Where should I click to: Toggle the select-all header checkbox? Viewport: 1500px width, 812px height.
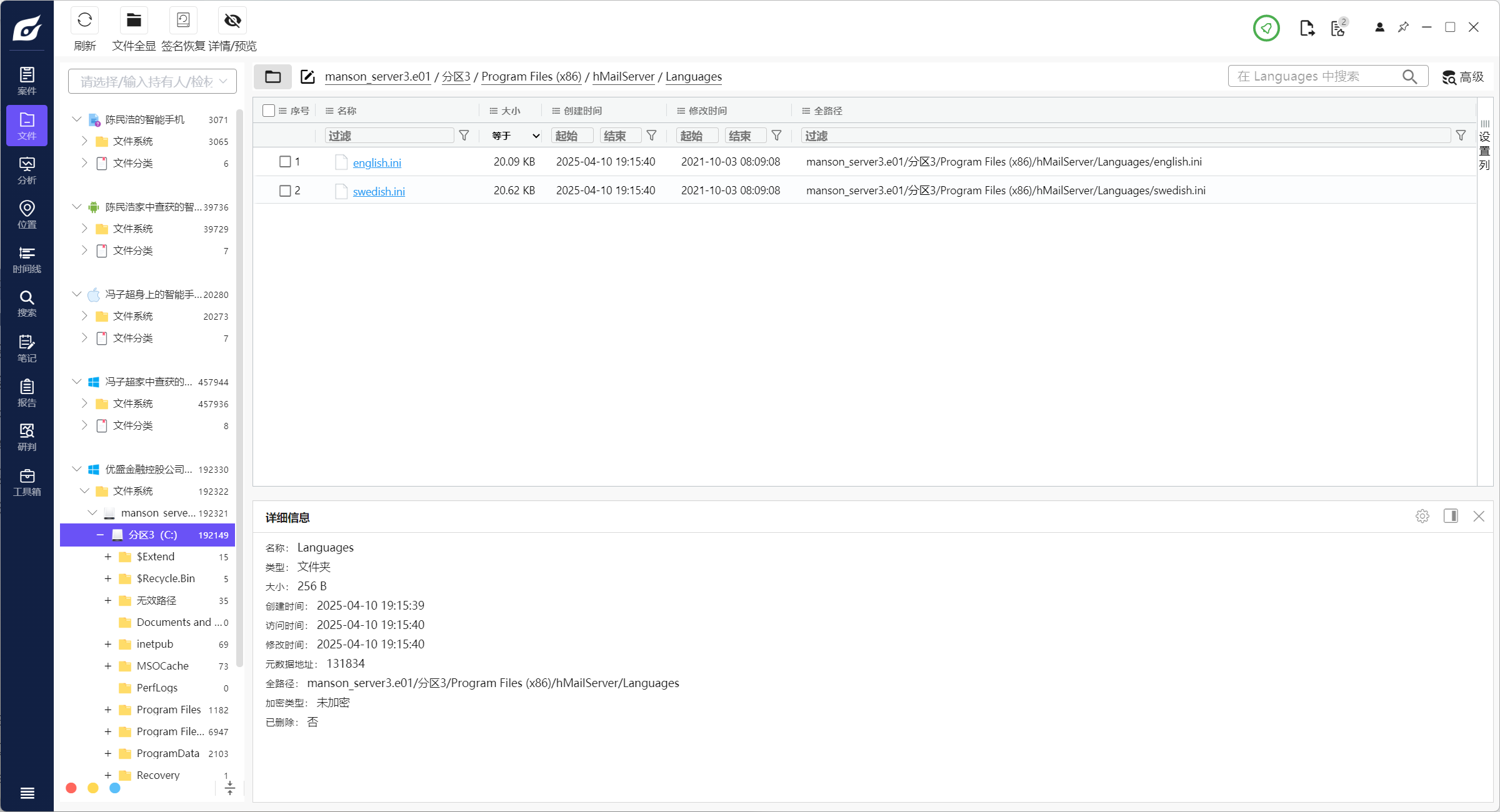pyautogui.click(x=269, y=111)
